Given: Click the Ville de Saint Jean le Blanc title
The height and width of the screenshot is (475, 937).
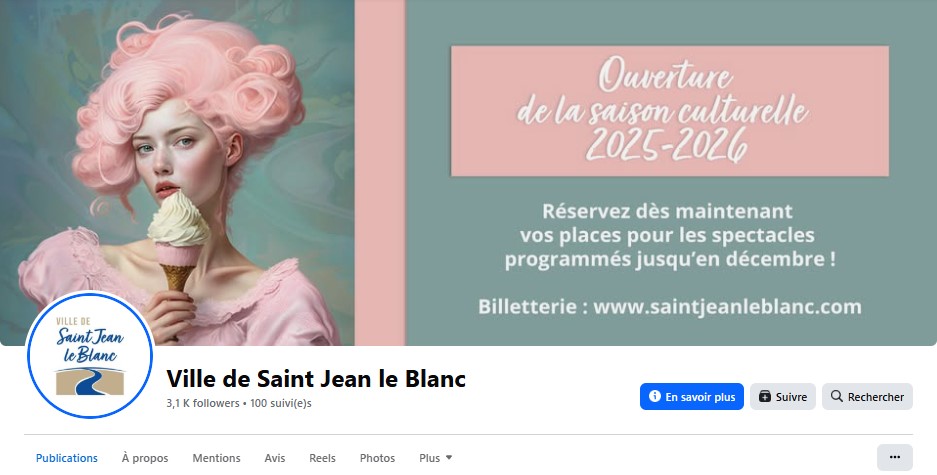Looking at the screenshot, I should (x=316, y=379).
